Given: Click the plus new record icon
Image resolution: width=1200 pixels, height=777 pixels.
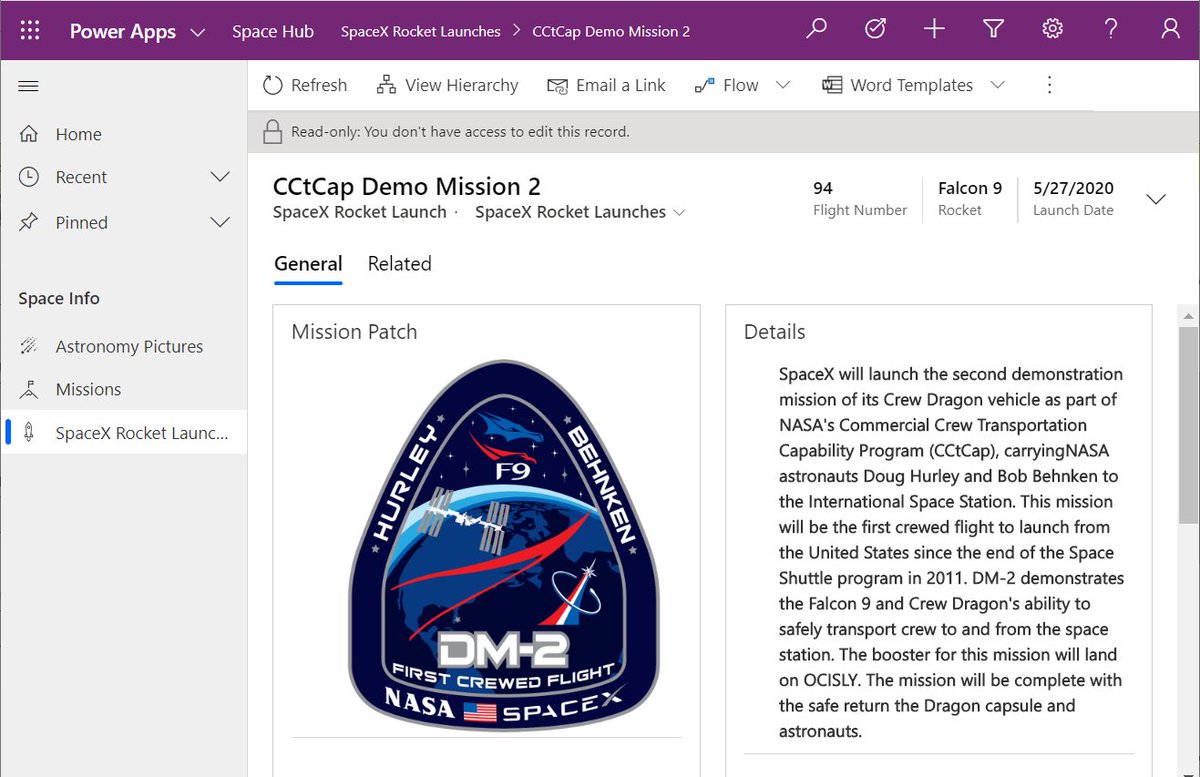Looking at the screenshot, I should (934, 30).
